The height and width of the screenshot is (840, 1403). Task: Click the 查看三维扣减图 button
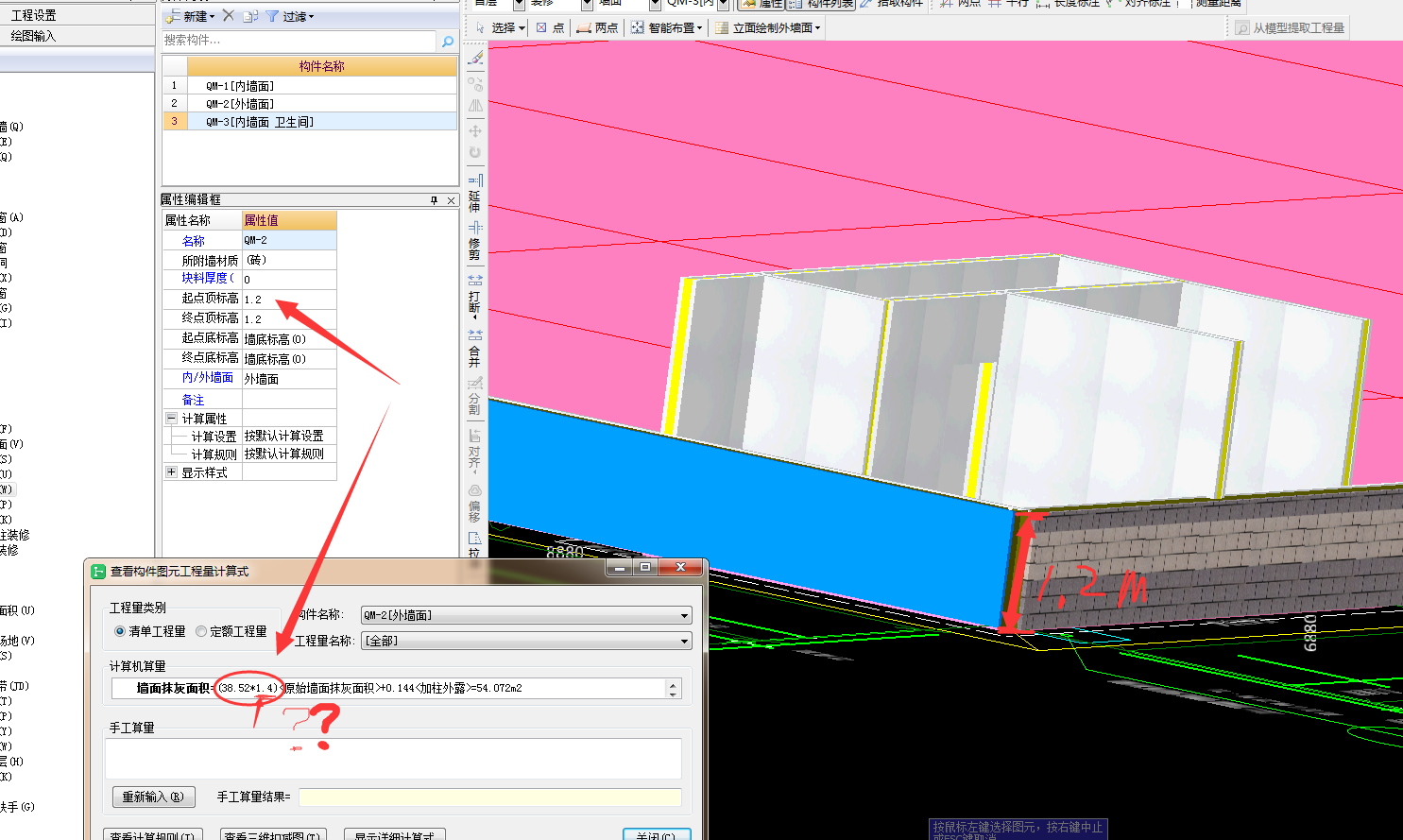tap(274, 835)
